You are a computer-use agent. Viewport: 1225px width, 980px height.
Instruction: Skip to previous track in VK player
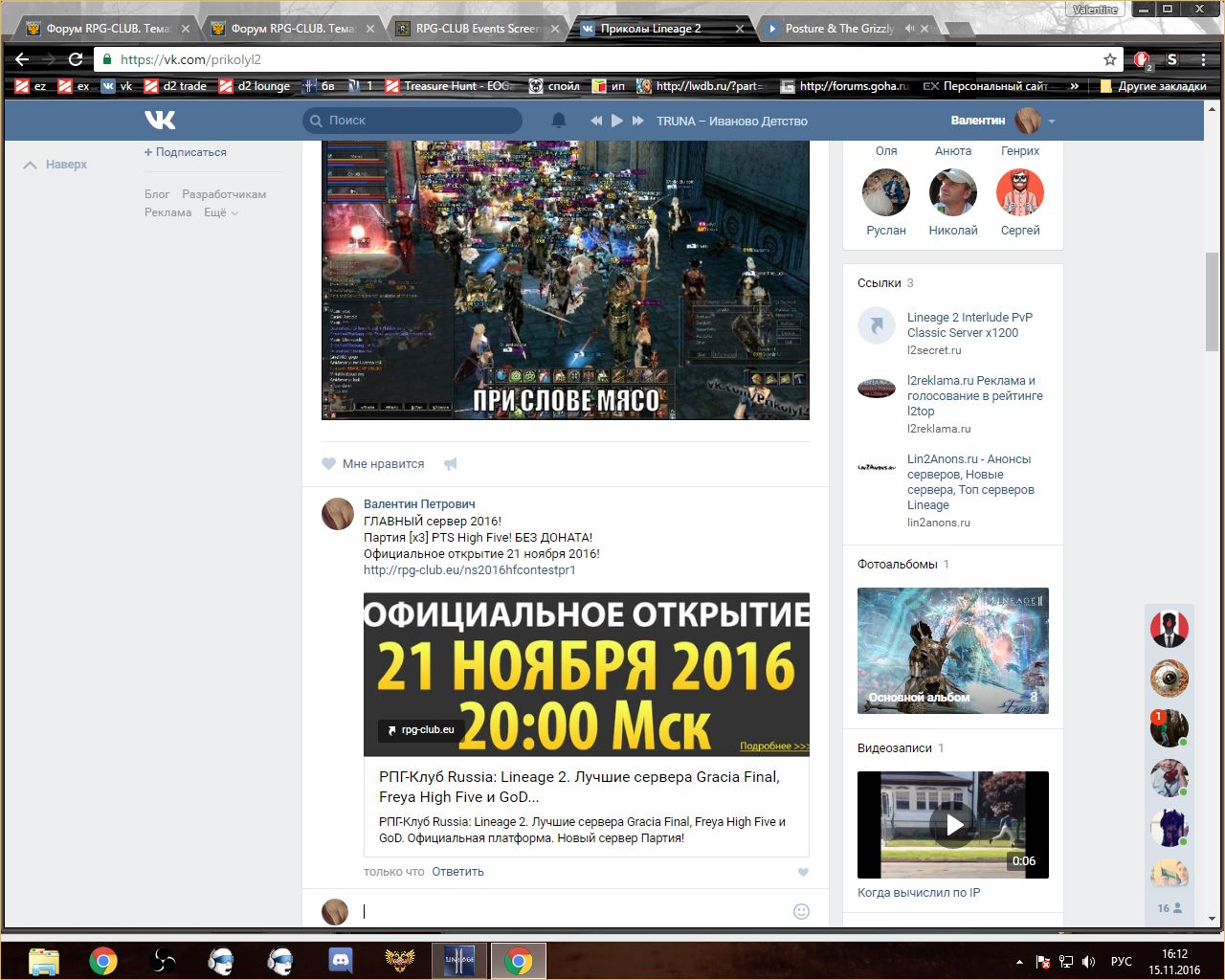(596, 121)
